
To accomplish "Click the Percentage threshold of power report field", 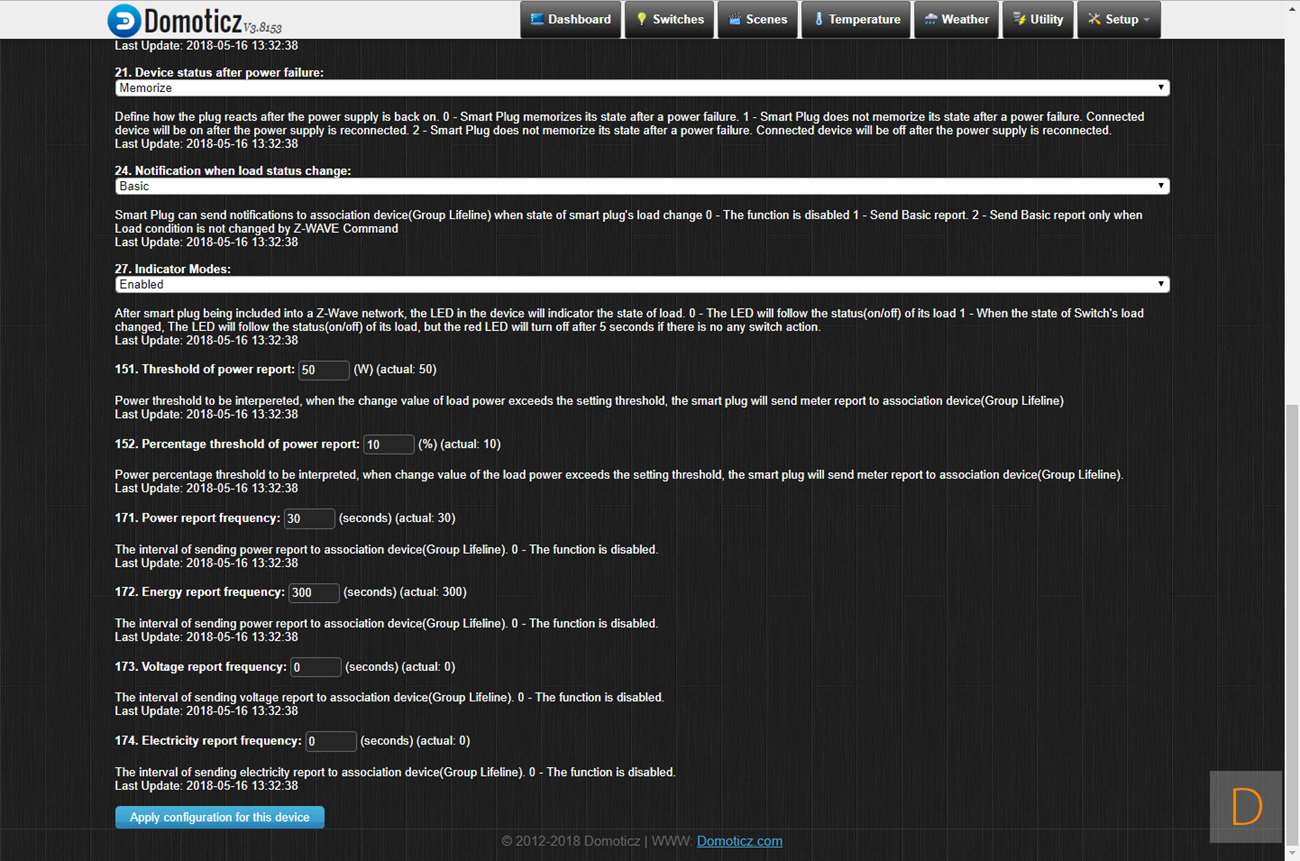I will (389, 444).
